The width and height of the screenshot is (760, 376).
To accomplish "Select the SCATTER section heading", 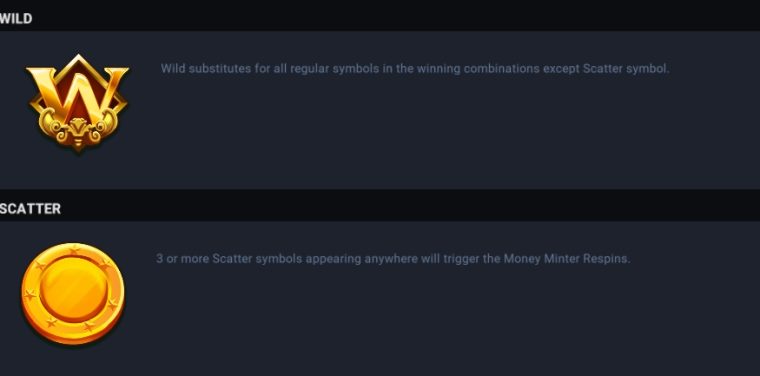I will (x=30, y=208).
